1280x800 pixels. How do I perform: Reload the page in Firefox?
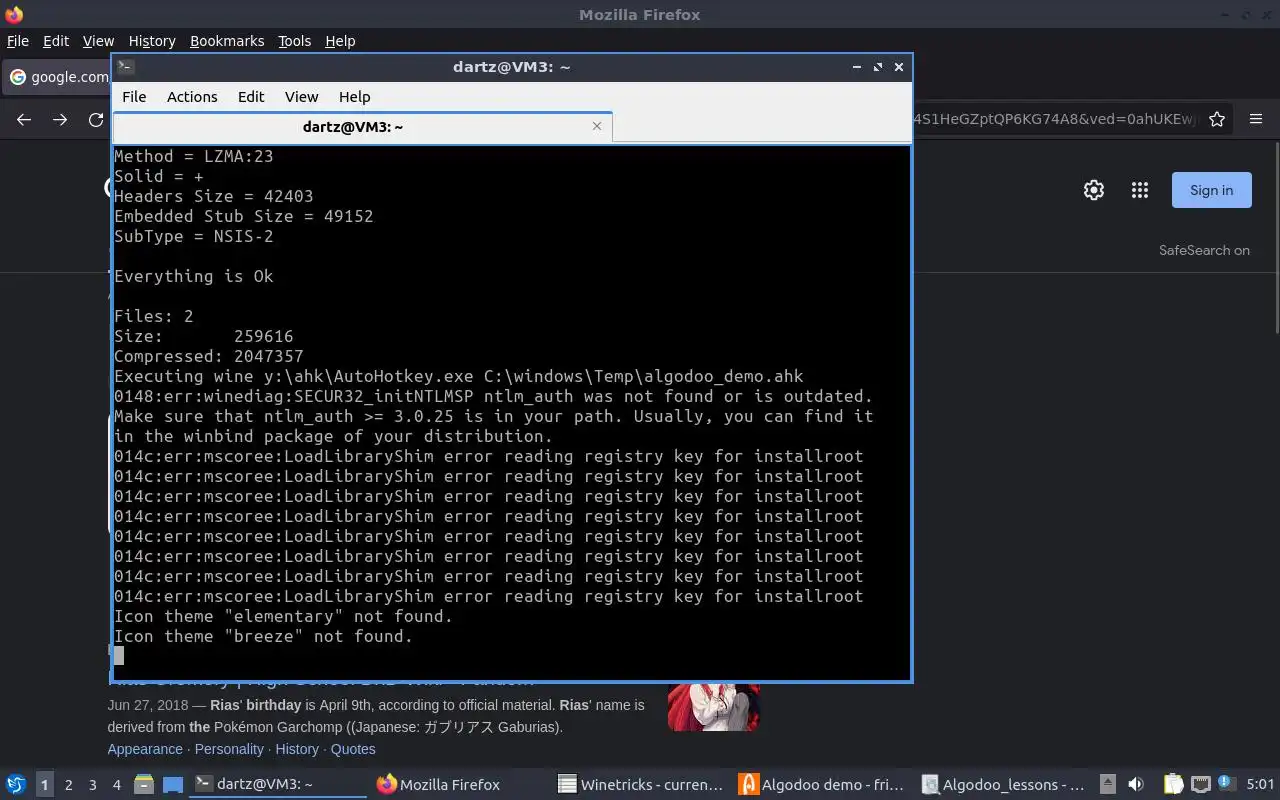point(96,119)
